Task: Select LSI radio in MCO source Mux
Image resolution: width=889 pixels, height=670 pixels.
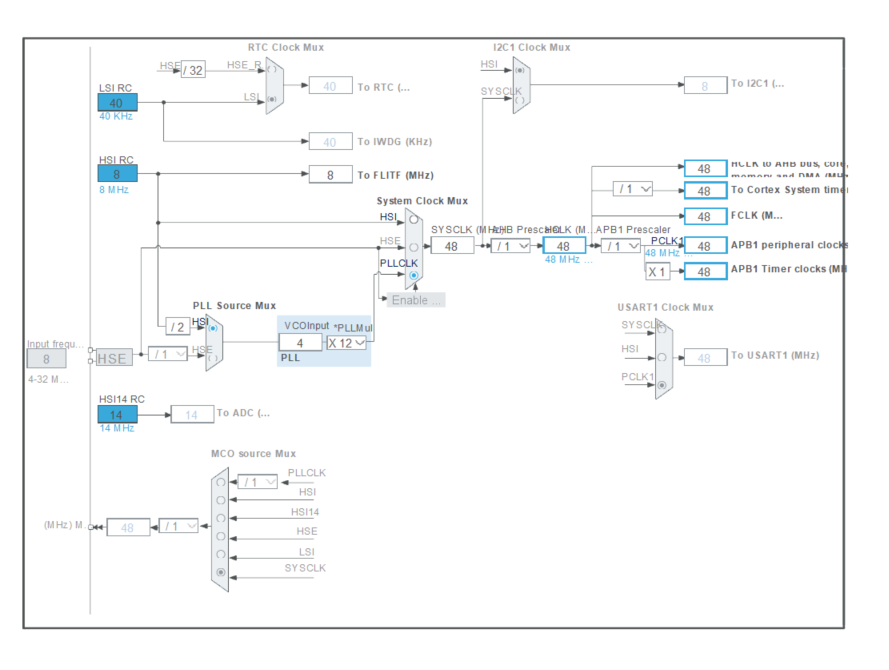Action: [221, 554]
